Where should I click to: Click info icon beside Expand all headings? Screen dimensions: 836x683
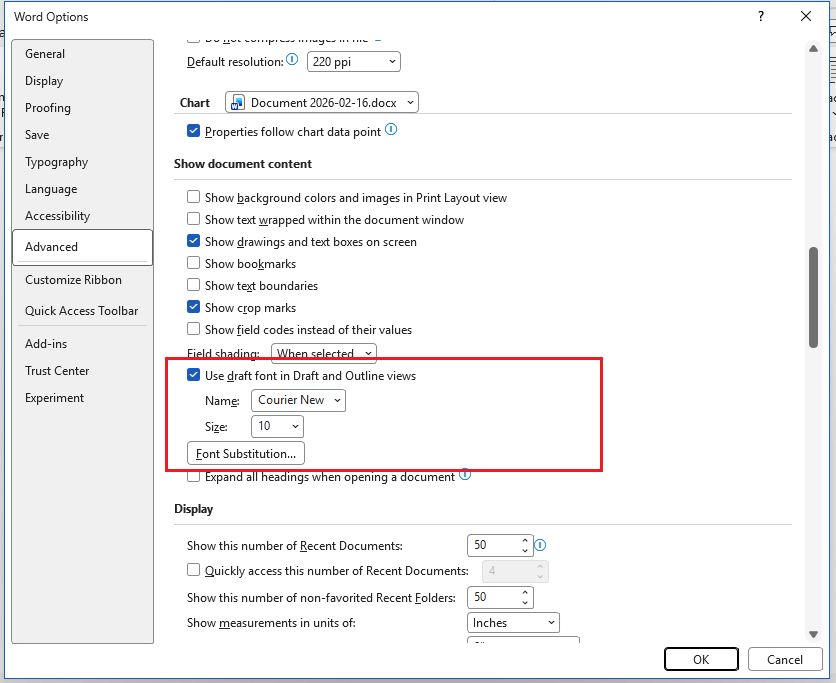coord(465,474)
